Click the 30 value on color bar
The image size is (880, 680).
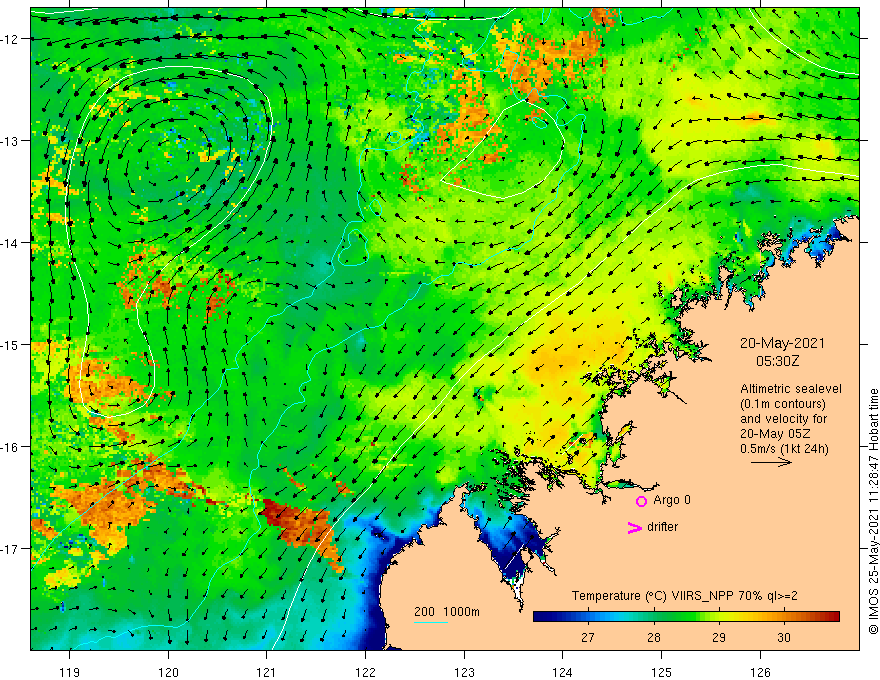click(x=783, y=637)
